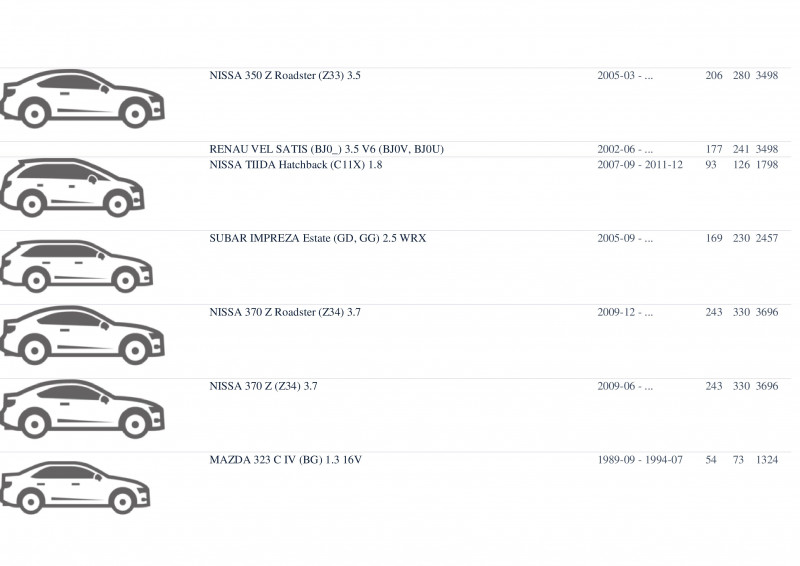Image resolution: width=800 pixels, height=566 pixels.
Task: Click the Mazda 323 C IV car icon
Action: [76, 487]
